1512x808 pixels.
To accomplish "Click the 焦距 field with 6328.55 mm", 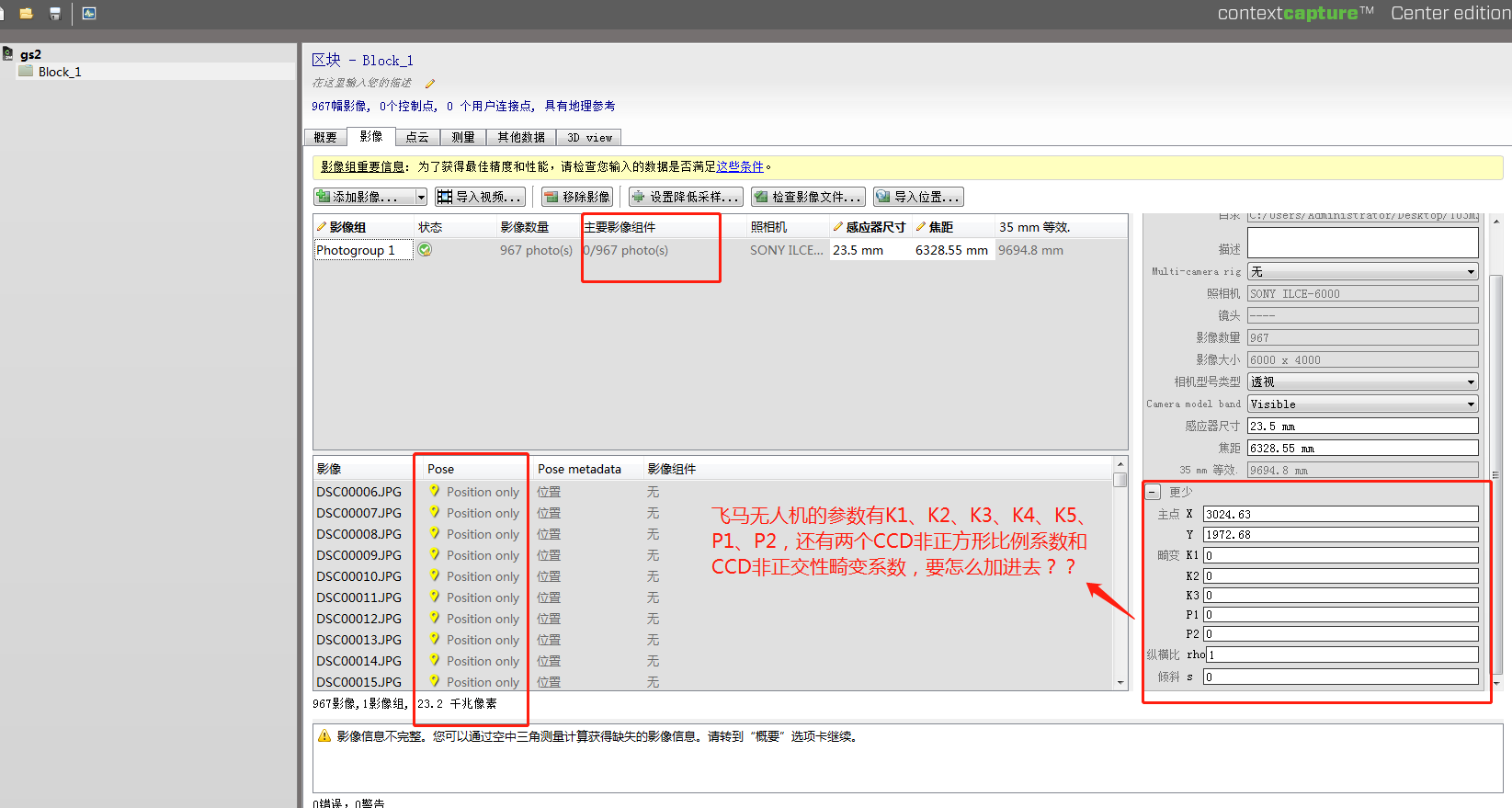I will coord(1362,448).
